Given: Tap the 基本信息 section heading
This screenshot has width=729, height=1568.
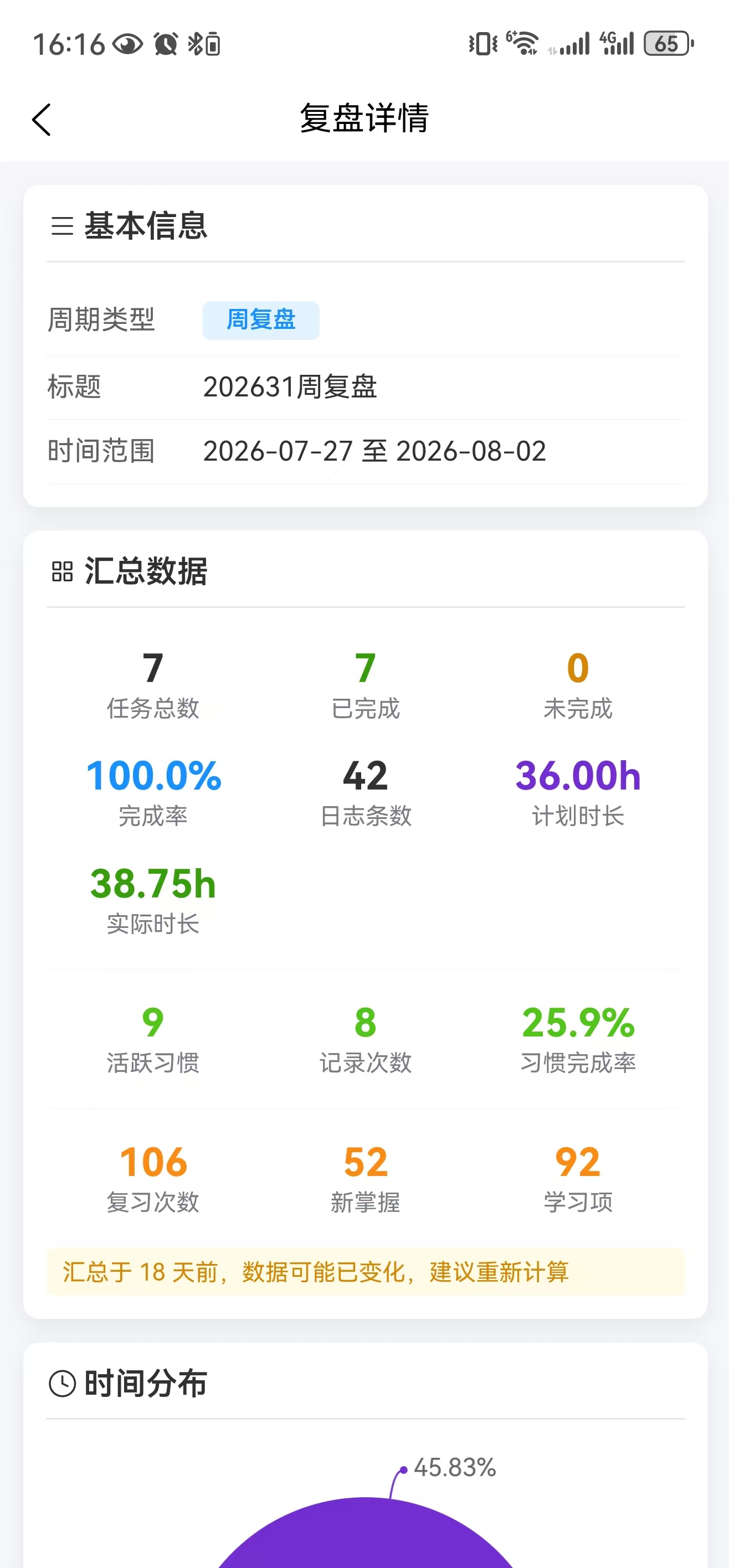Looking at the screenshot, I should coord(146,226).
